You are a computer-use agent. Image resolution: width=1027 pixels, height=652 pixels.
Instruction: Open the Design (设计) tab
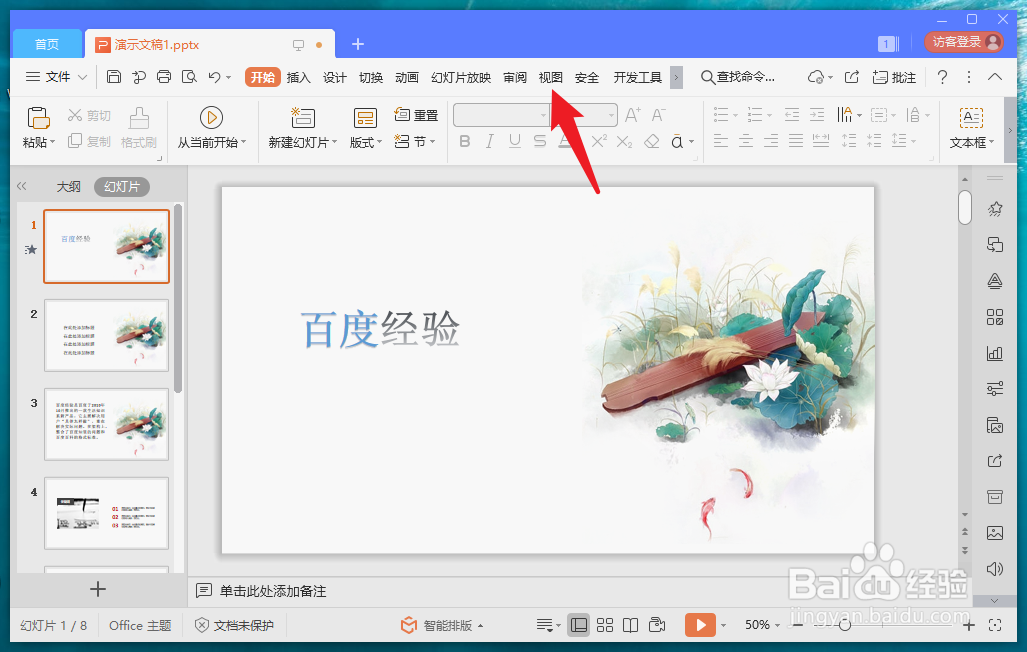click(334, 77)
